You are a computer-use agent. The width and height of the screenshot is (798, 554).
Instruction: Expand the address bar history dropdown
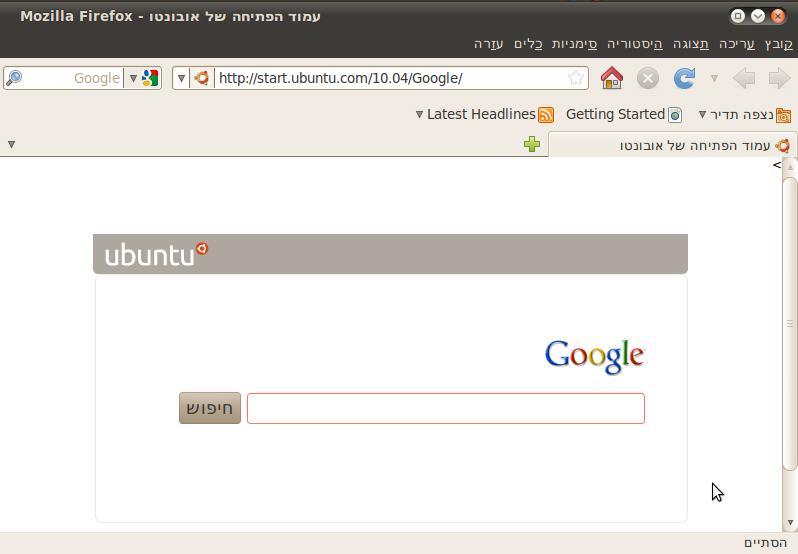tap(181, 78)
